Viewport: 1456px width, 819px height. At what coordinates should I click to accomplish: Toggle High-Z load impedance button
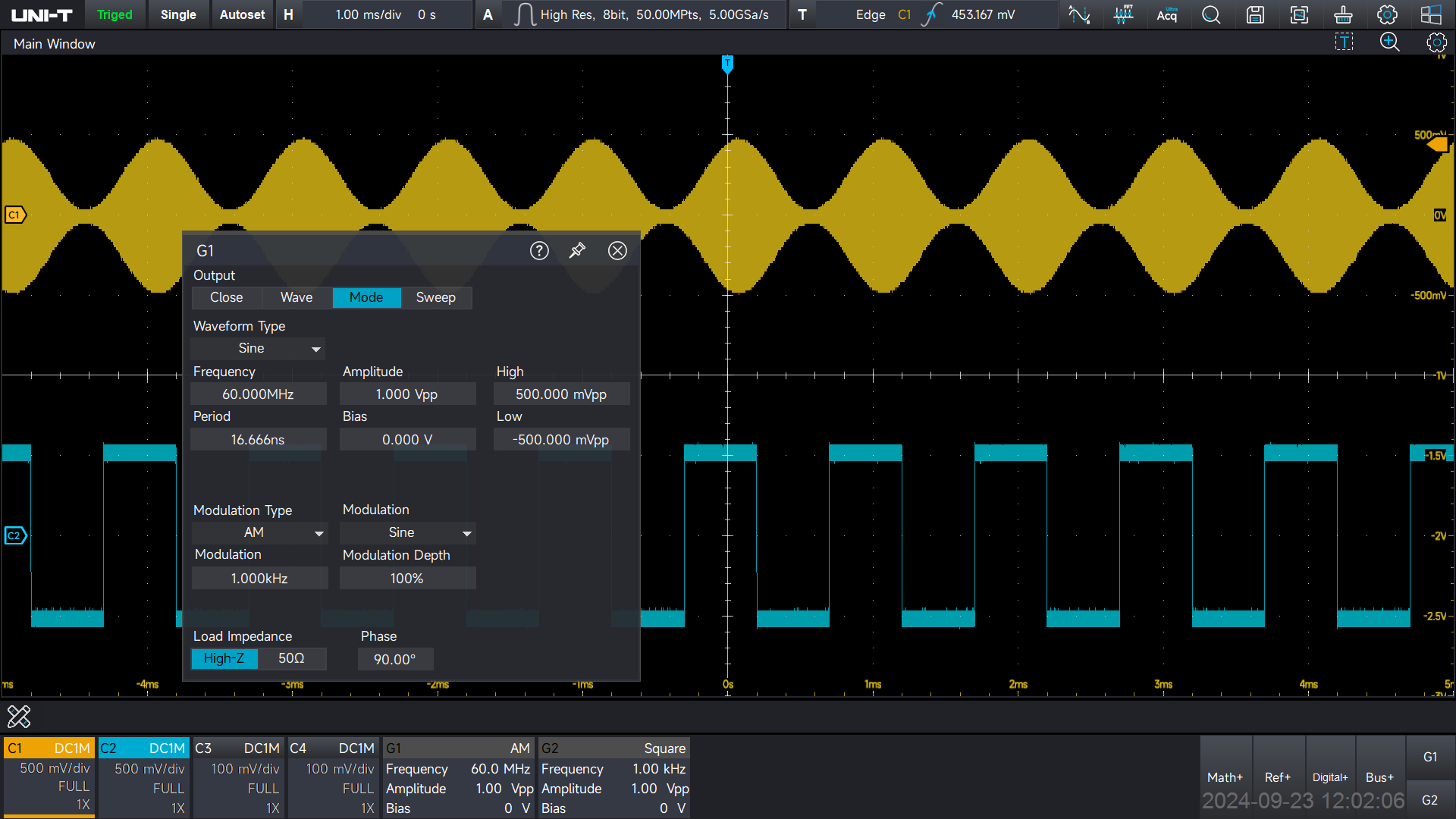coord(222,658)
